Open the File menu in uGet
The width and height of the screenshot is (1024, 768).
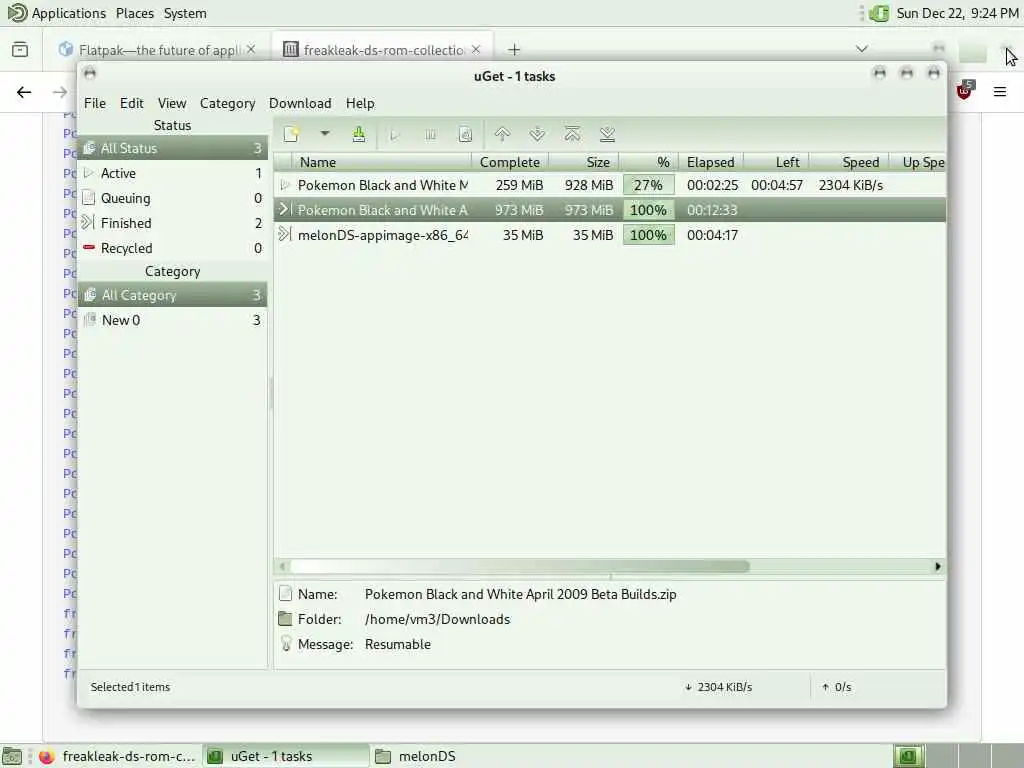[x=95, y=103]
